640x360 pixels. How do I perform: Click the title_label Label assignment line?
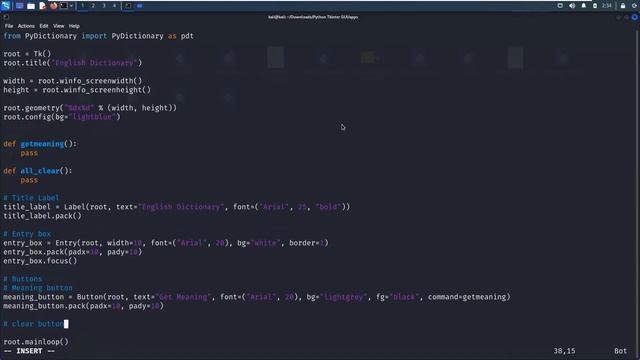click(x=177, y=207)
